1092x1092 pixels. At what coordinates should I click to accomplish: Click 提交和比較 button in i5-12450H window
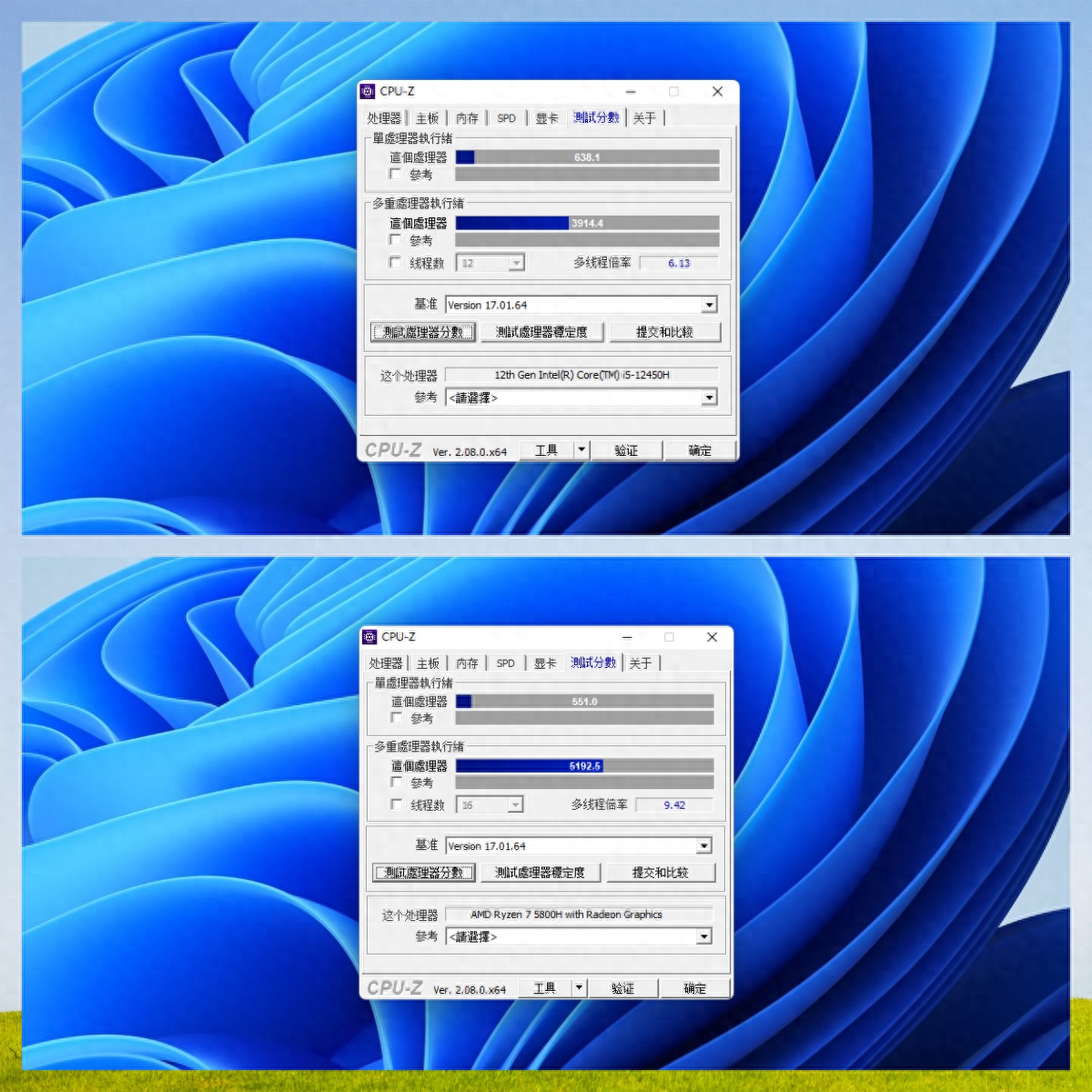(x=665, y=332)
